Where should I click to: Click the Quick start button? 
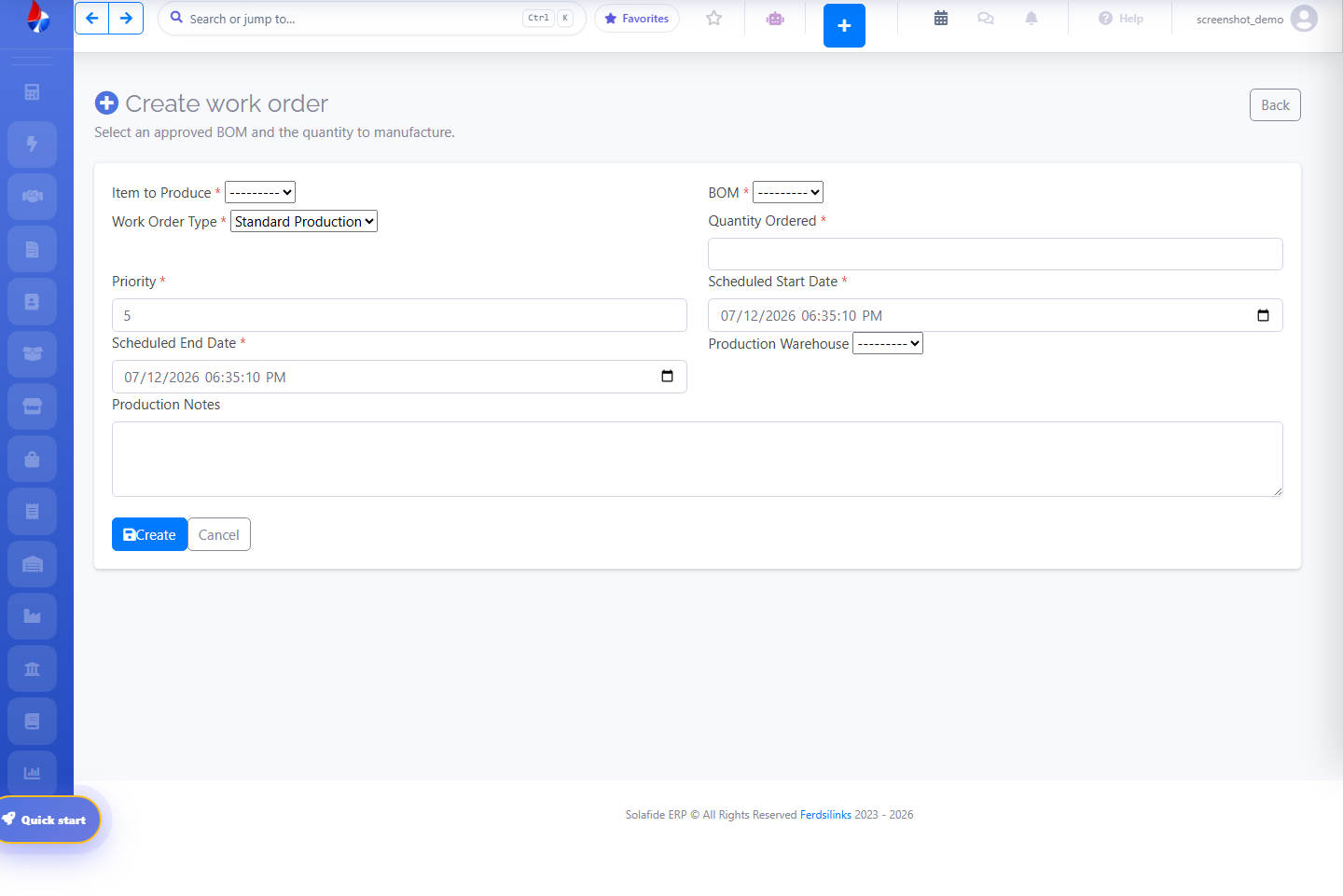pos(48,820)
